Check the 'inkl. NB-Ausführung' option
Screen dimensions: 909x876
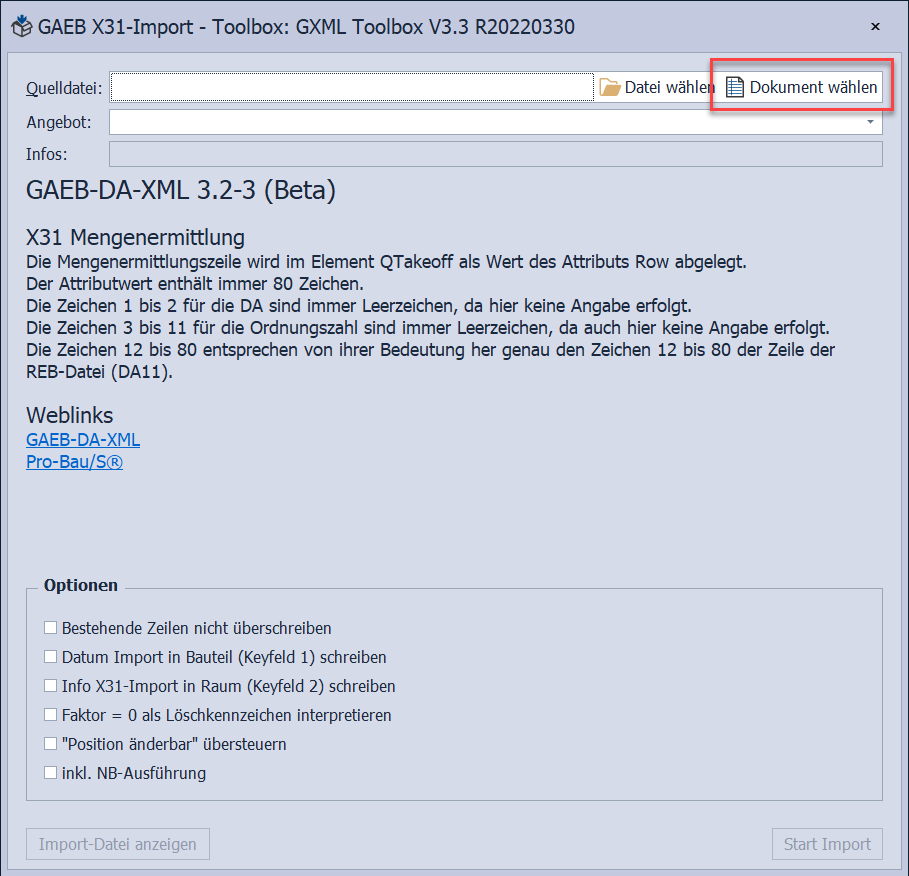pyautogui.click(x=50, y=773)
